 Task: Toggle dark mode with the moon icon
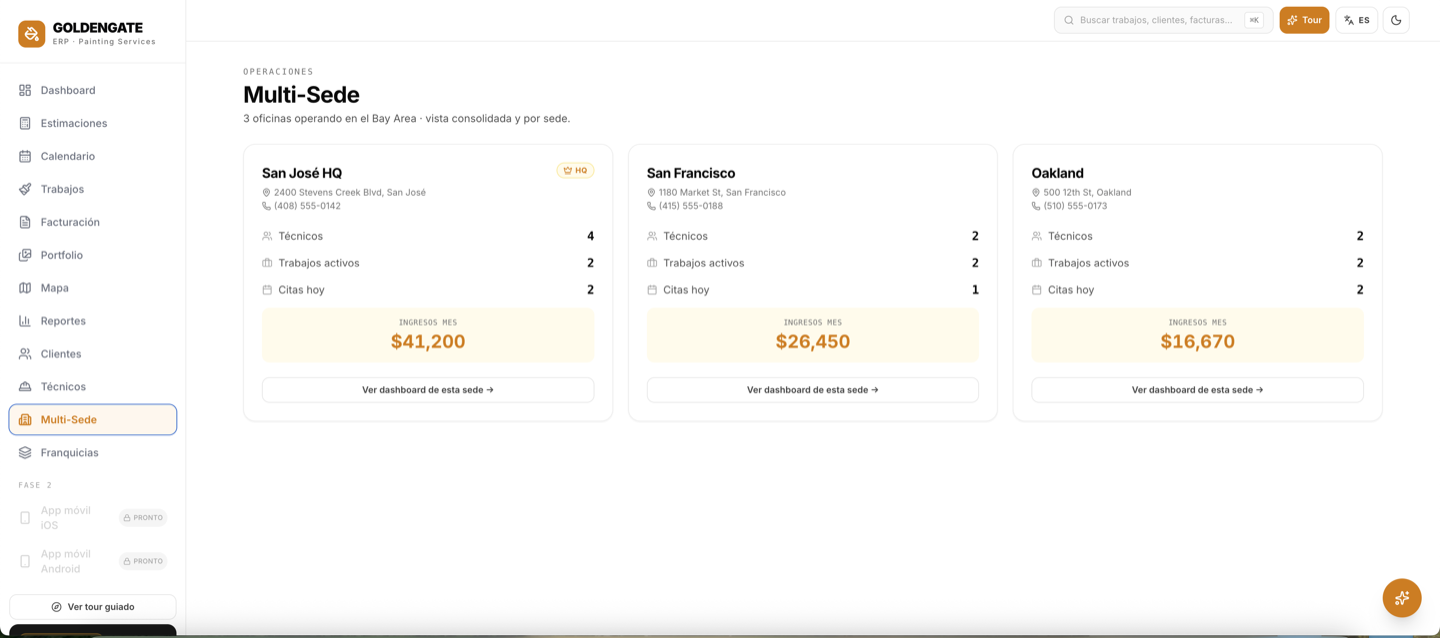pos(1396,20)
